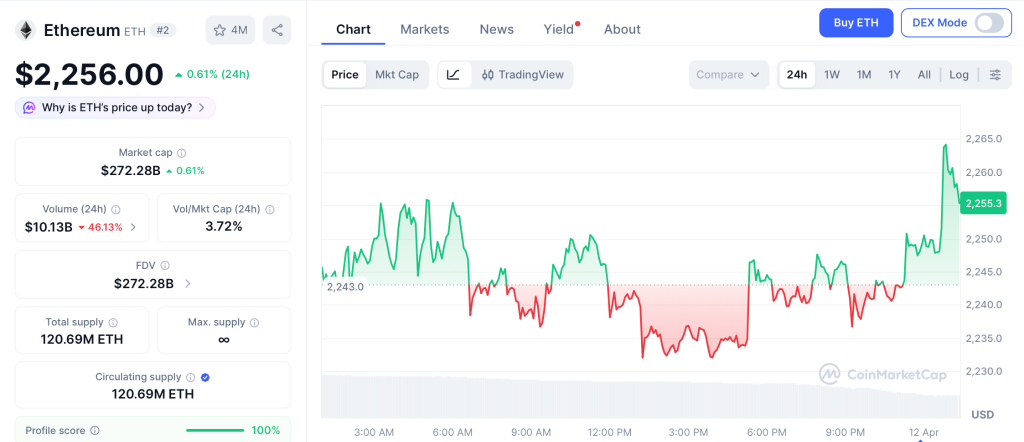Select the 1W time range
The height and width of the screenshot is (442, 1024).
[831, 74]
